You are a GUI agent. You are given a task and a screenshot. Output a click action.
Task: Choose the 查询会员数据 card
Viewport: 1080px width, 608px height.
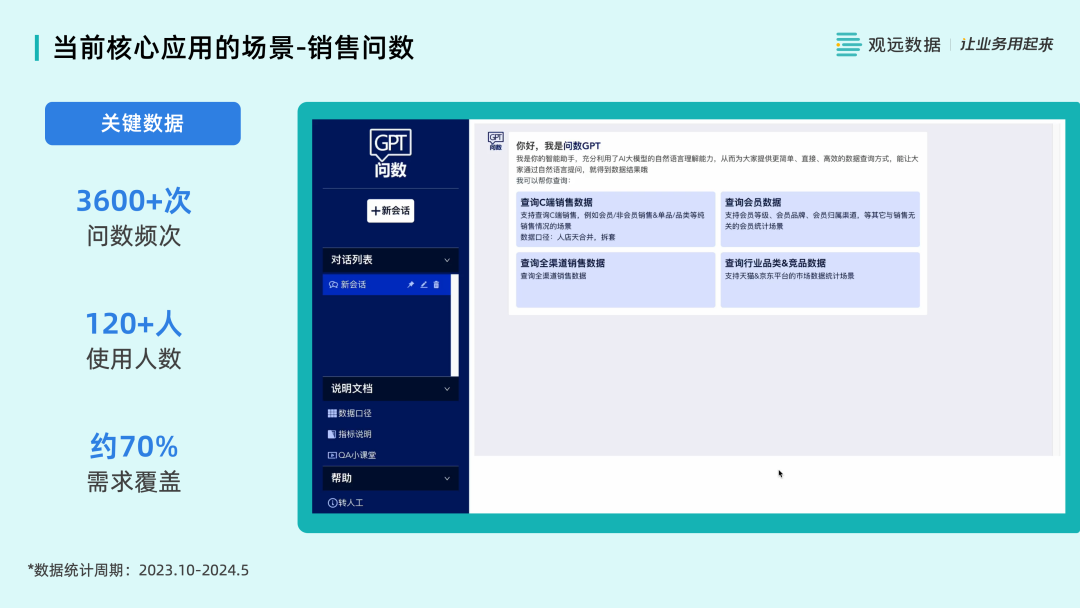coord(819,219)
